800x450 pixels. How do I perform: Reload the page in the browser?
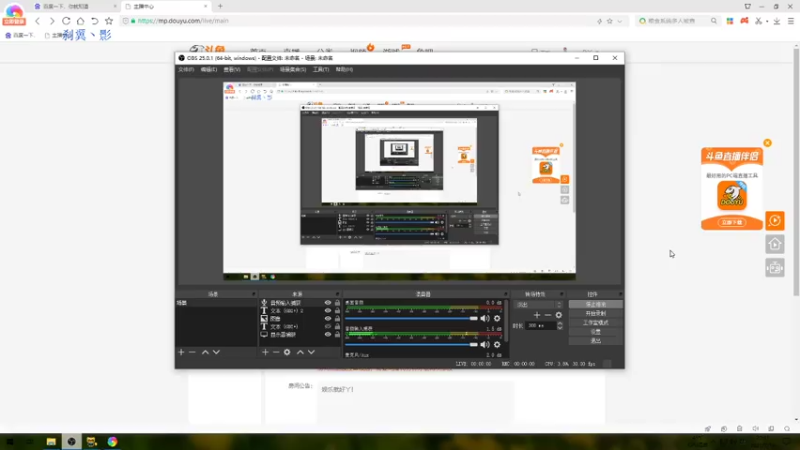66,21
